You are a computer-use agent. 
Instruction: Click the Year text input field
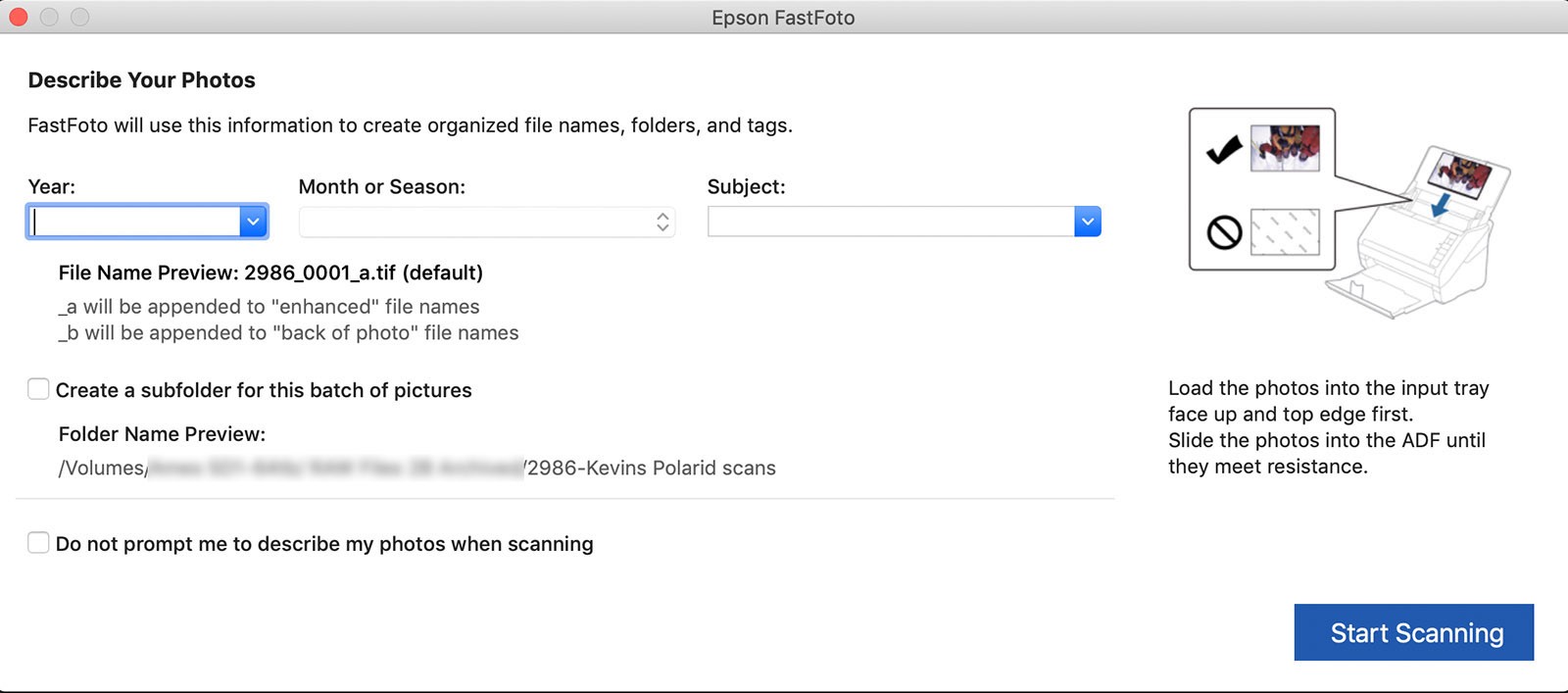click(x=135, y=223)
